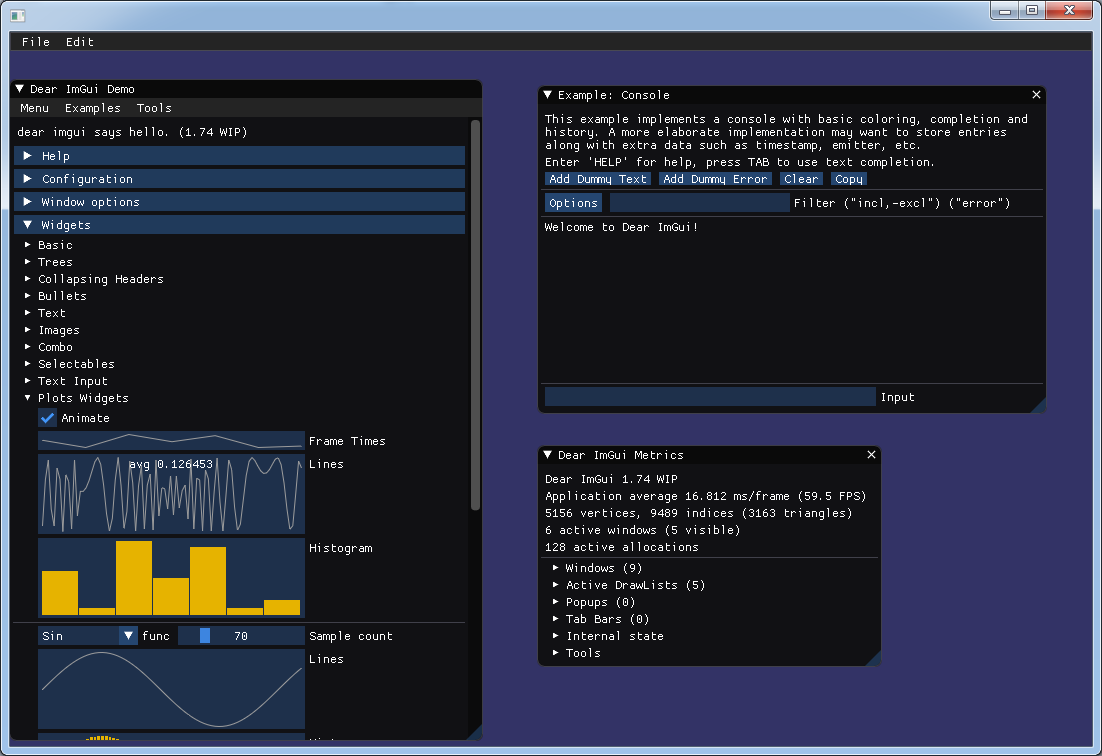Collapse the Example: Console window triangle
This screenshot has height=756, width=1102.
click(x=547, y=95)
